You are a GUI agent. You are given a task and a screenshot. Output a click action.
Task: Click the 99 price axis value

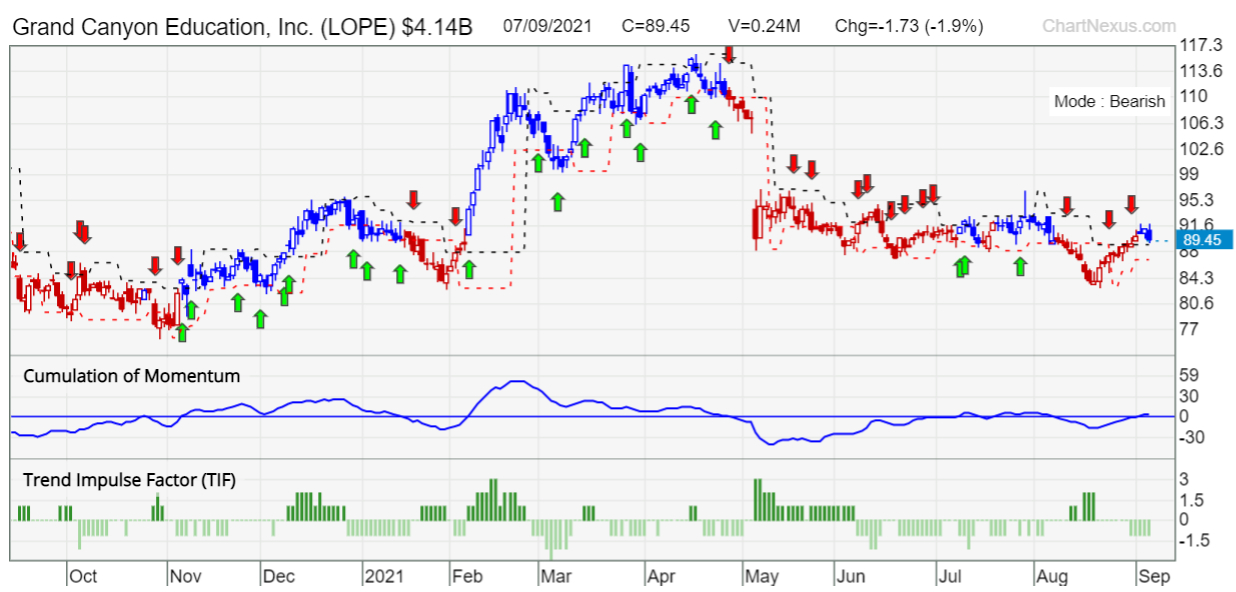(x=1189, y=174)
